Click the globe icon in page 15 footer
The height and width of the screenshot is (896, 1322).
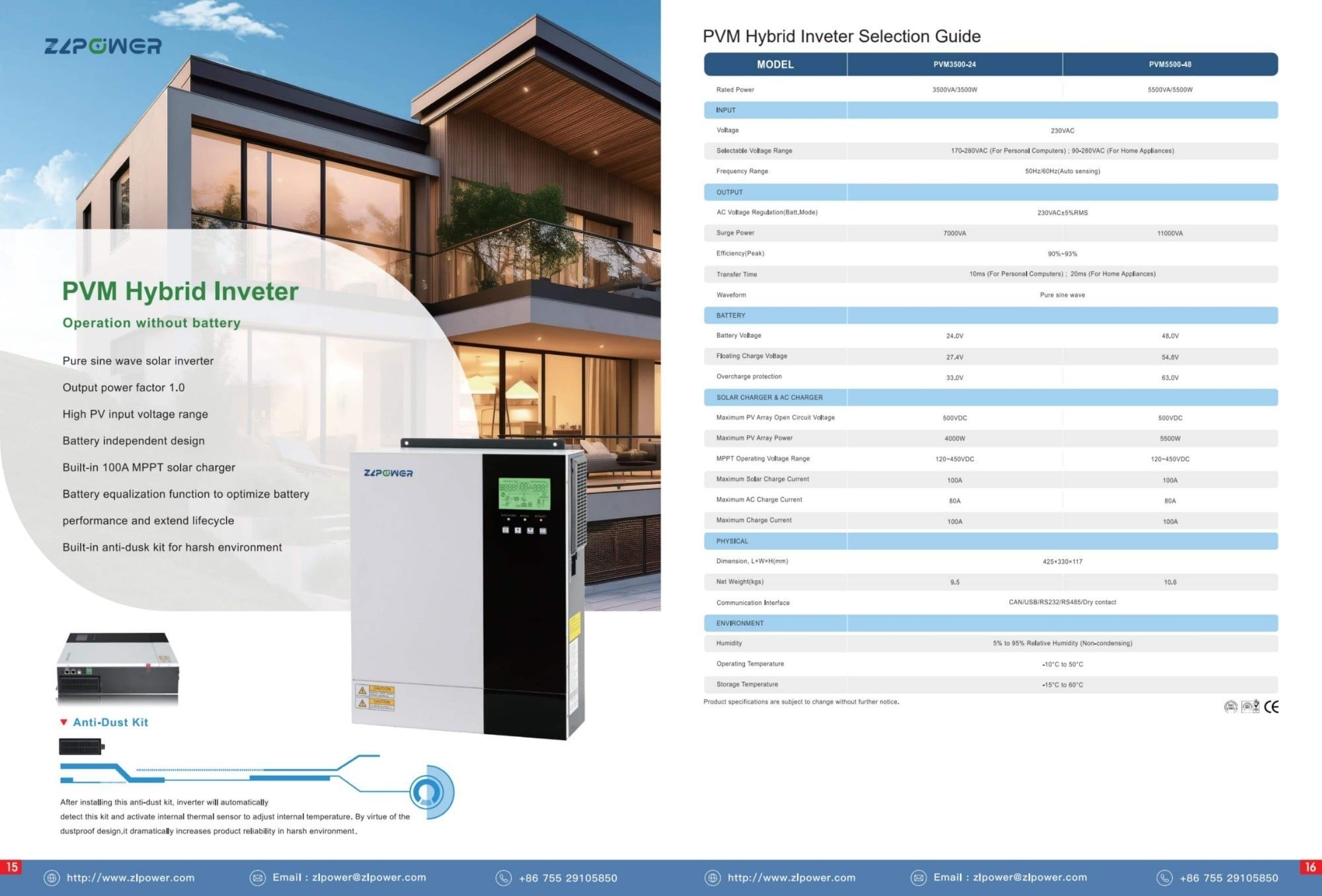click(52, 877)
